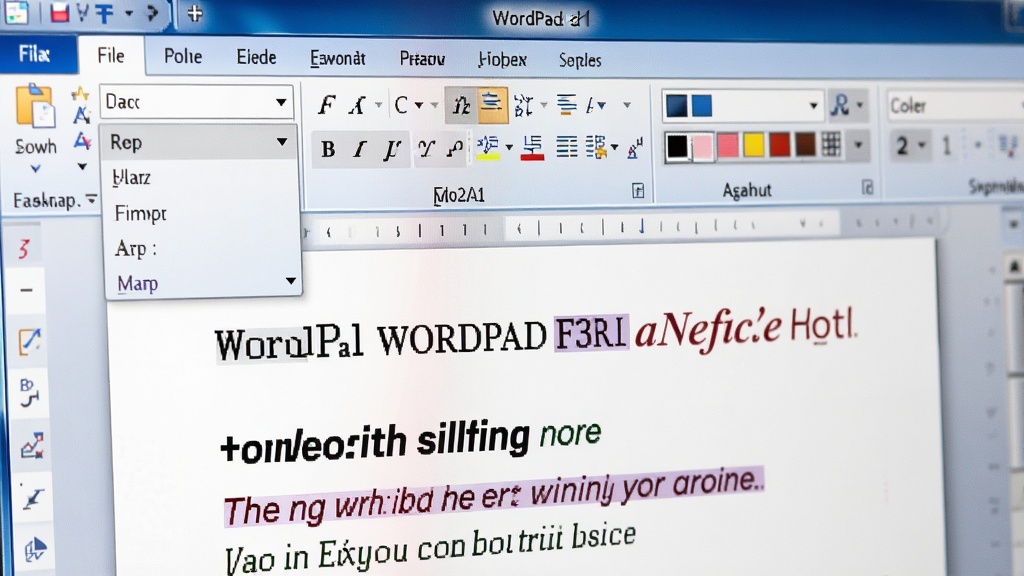This screenshot has height=576, width=1024.
Task: Click the stylized F font icon
Action: 326,104
